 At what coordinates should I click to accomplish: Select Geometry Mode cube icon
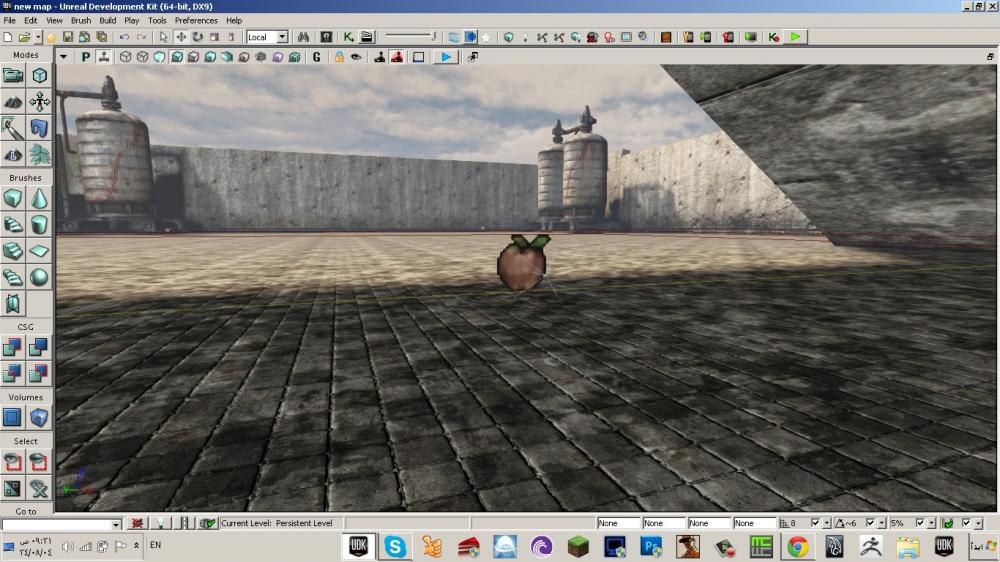pos(40,75)
